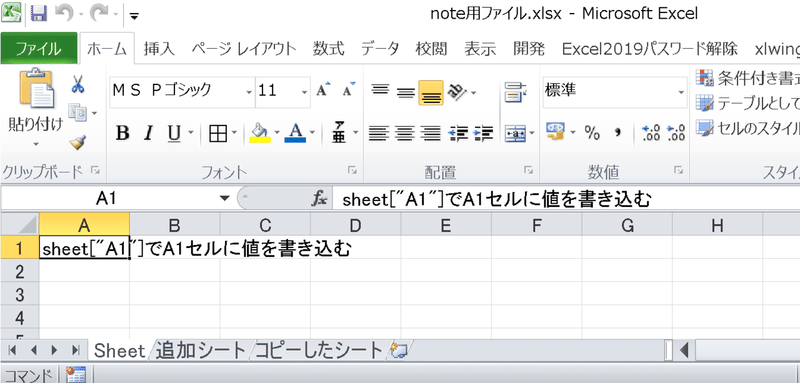Click the Merge and Center icon

[x=515, y=134]
